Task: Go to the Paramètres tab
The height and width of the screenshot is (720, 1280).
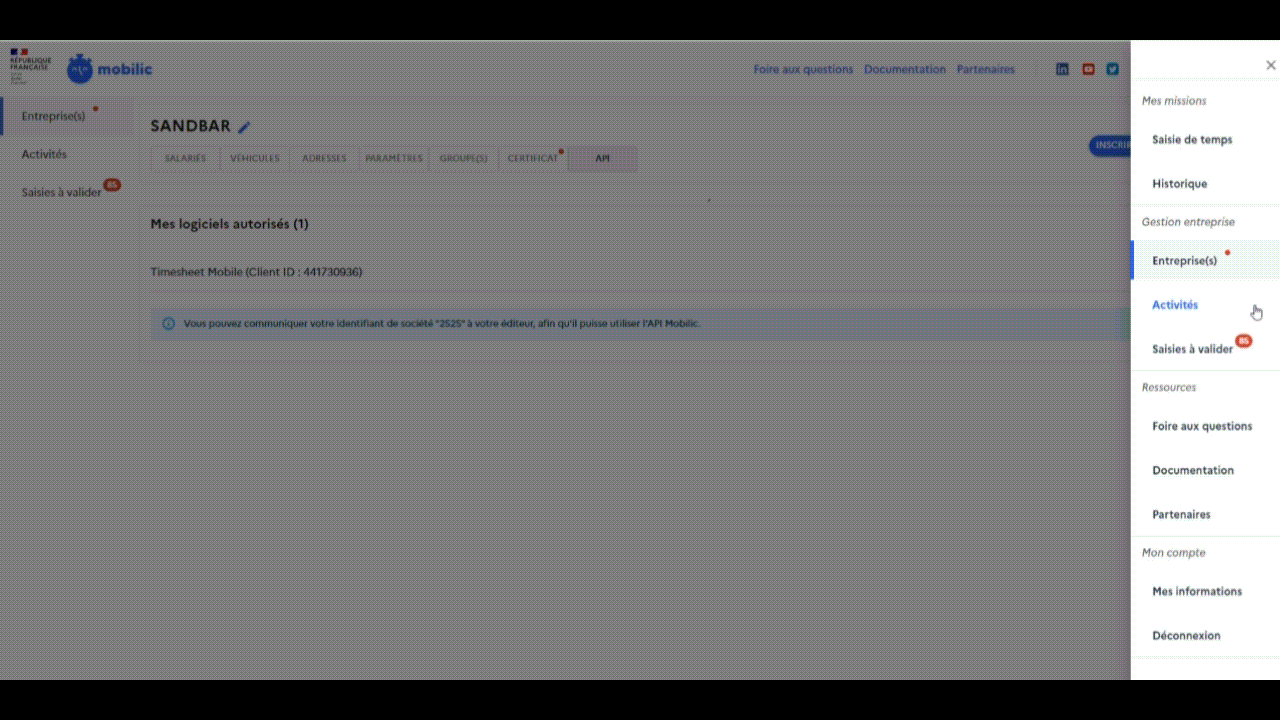Action: pyautogui.click(x=393, y=158)
